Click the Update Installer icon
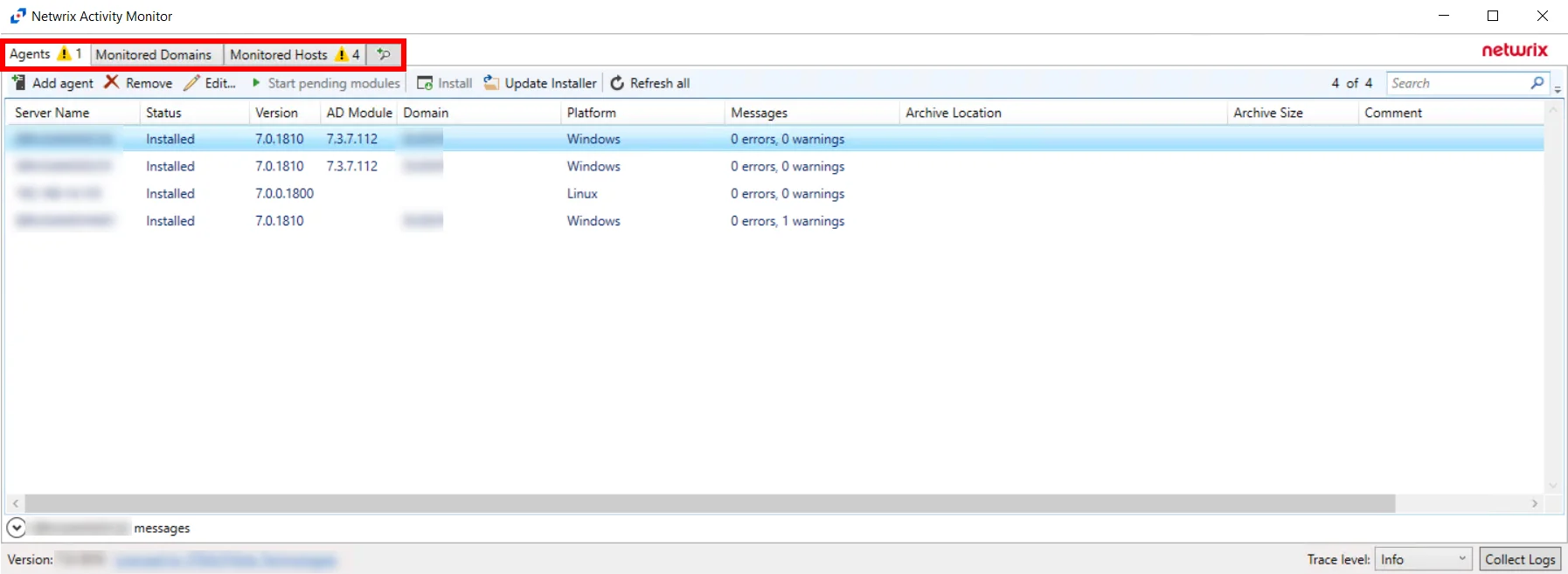Screen dimensions: 1568x574 tap(491, 83)
